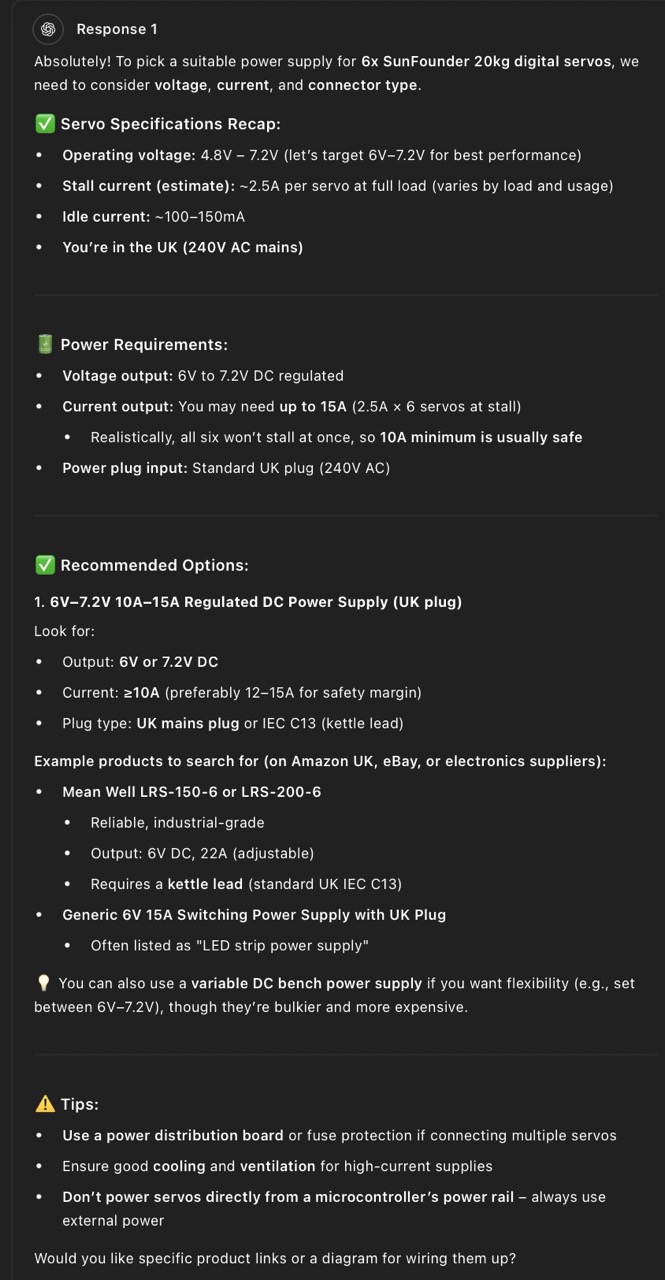Click Generic 6V 15A Switching Power Supply item
Screen dimensions: 665x1280
pyautogui.click(x=254, y=915)
